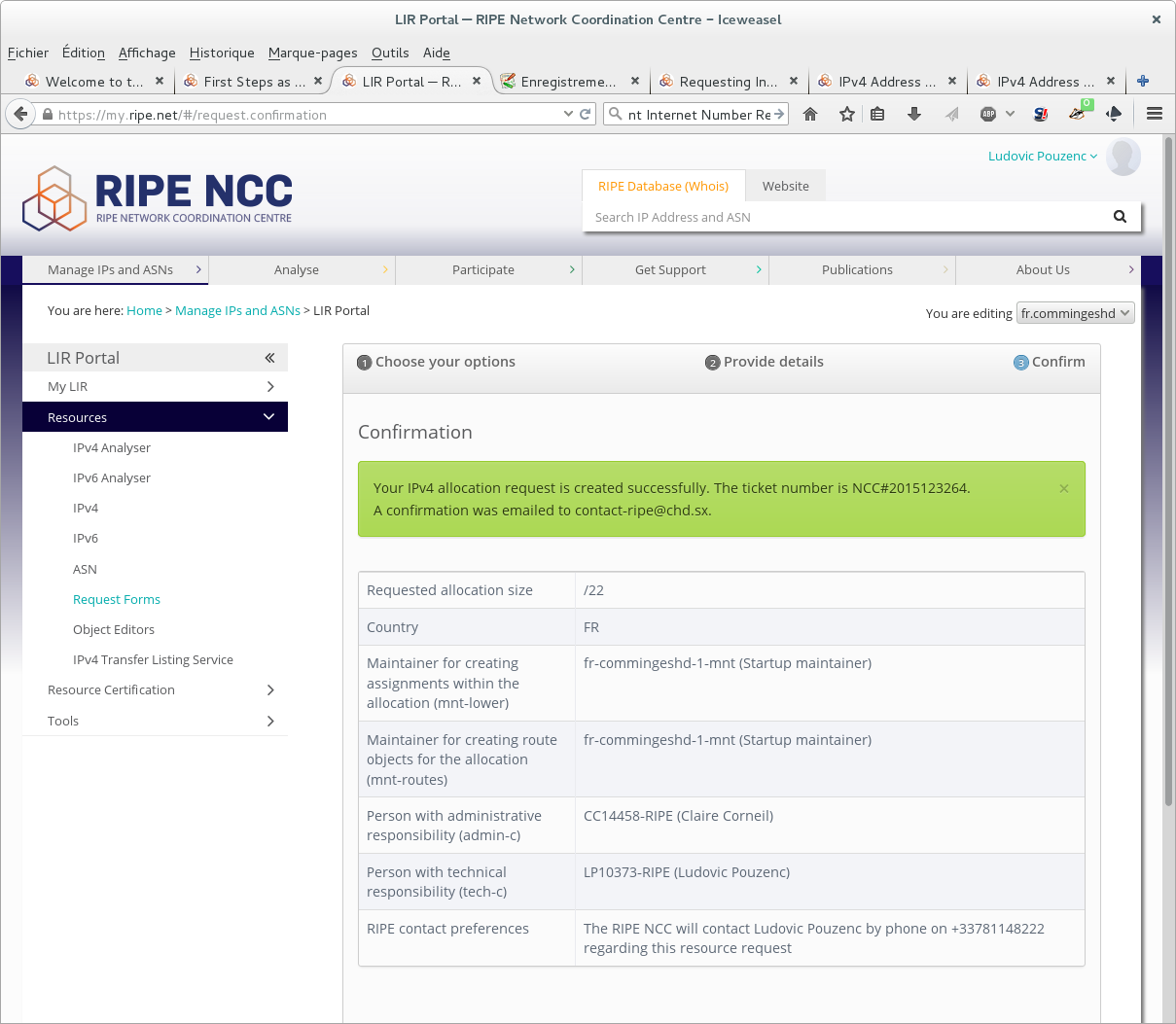1176x1024 pixels.
Task: Bookmark this page with the star icon
Action: click(847, 114)
